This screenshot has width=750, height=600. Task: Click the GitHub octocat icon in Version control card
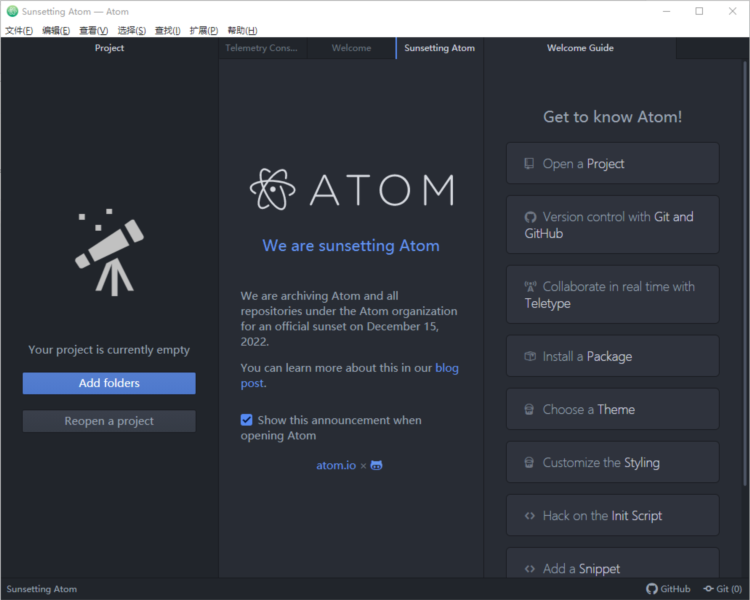[530, 217]
